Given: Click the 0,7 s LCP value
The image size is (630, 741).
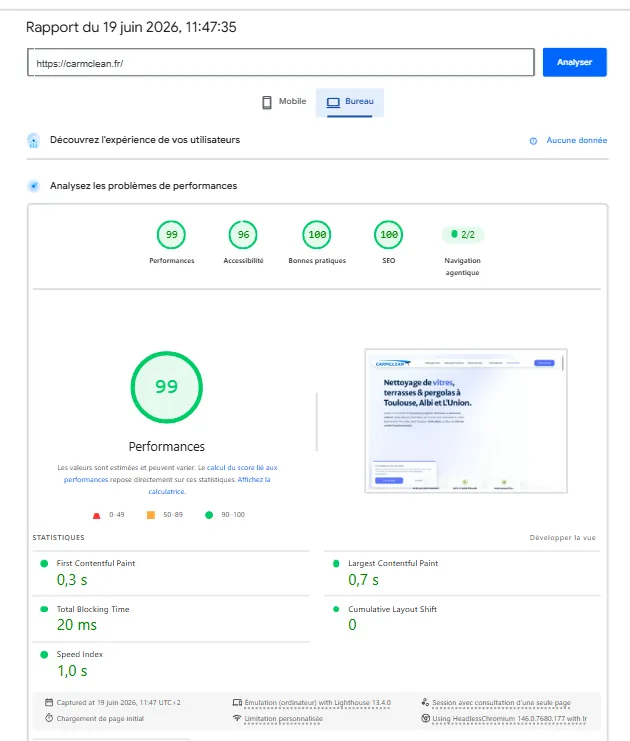Looking at the screenshot, I should point(363,580).
